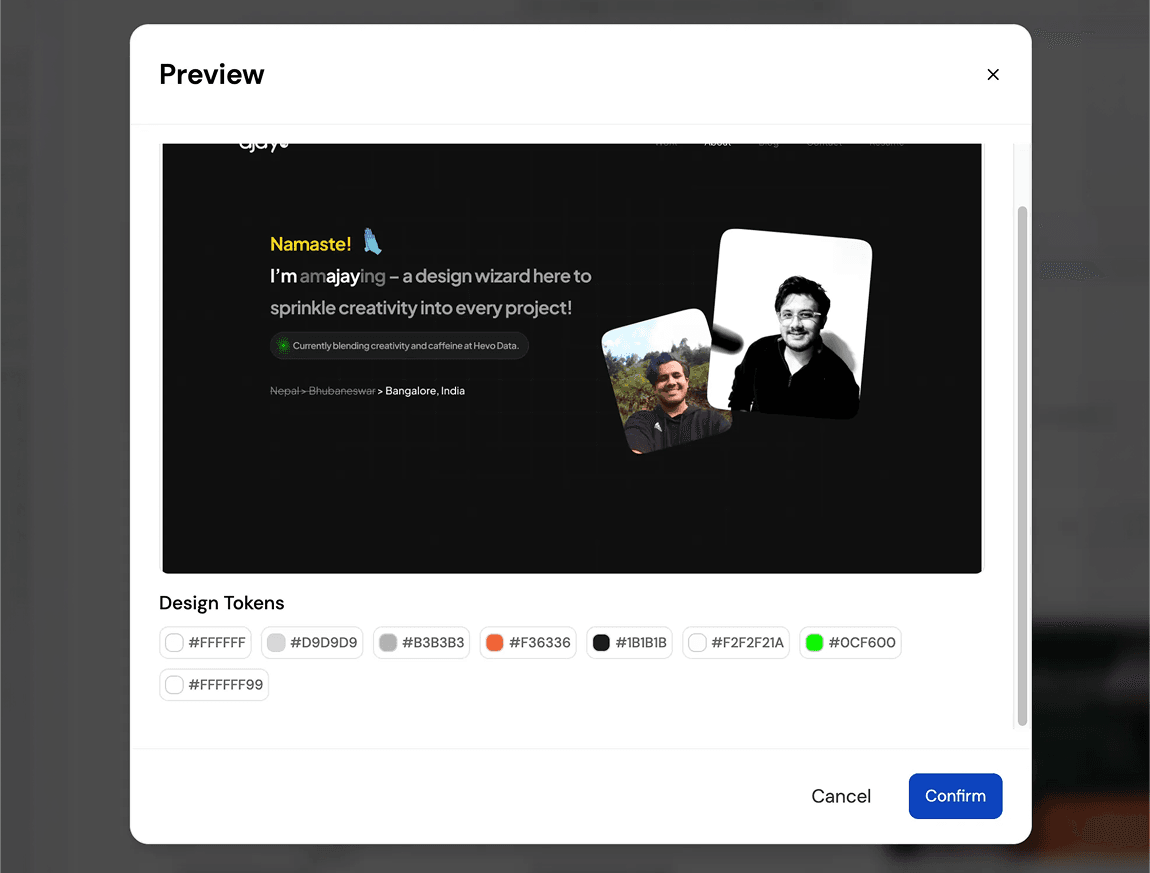Choose the #B3B3B3 gray token
This screenshot has height=873, width=1150.
click(x=421, y=643)
